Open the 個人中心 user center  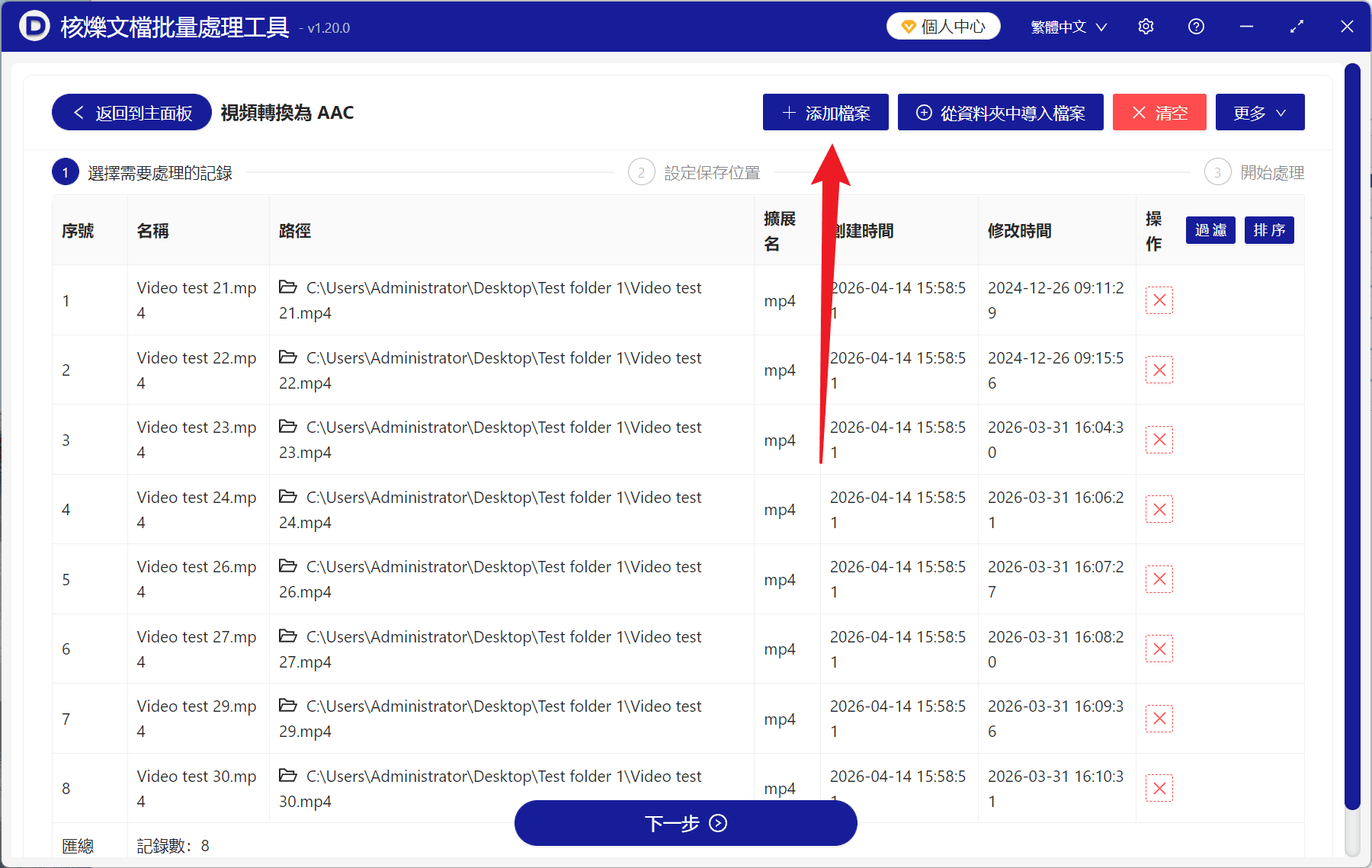pos(943,27)
